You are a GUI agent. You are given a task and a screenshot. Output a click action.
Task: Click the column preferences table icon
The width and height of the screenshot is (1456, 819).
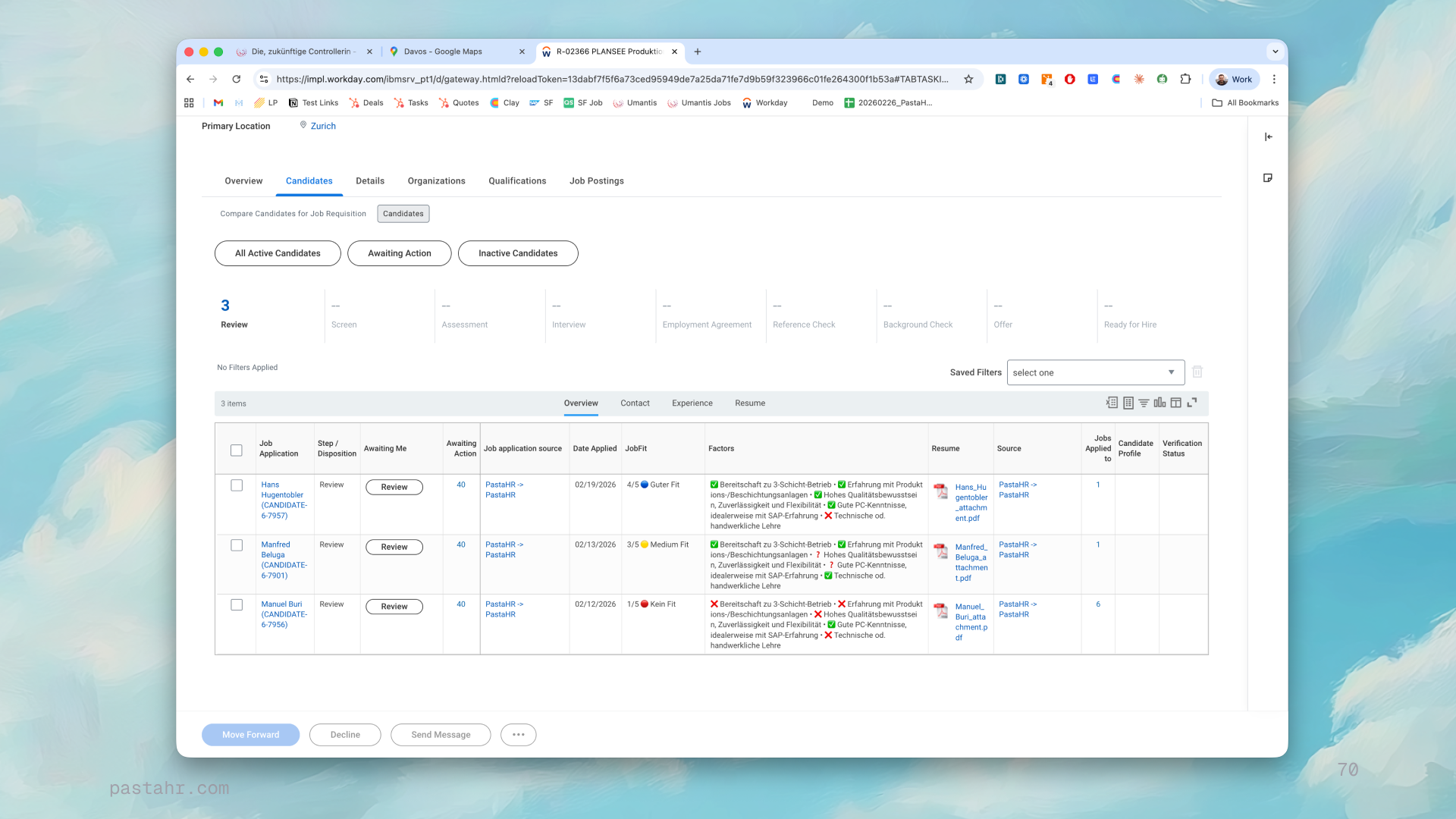(x=1175, y=403)
